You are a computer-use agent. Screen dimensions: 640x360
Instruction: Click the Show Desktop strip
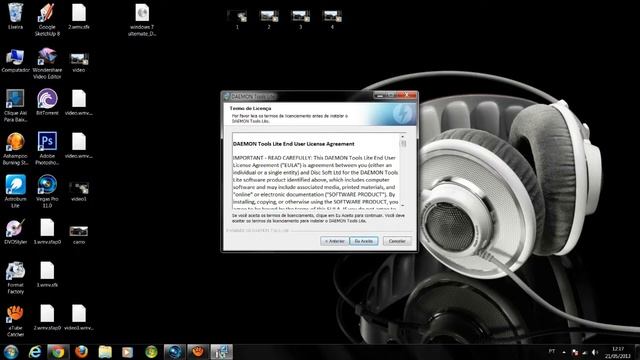point(637,352)
